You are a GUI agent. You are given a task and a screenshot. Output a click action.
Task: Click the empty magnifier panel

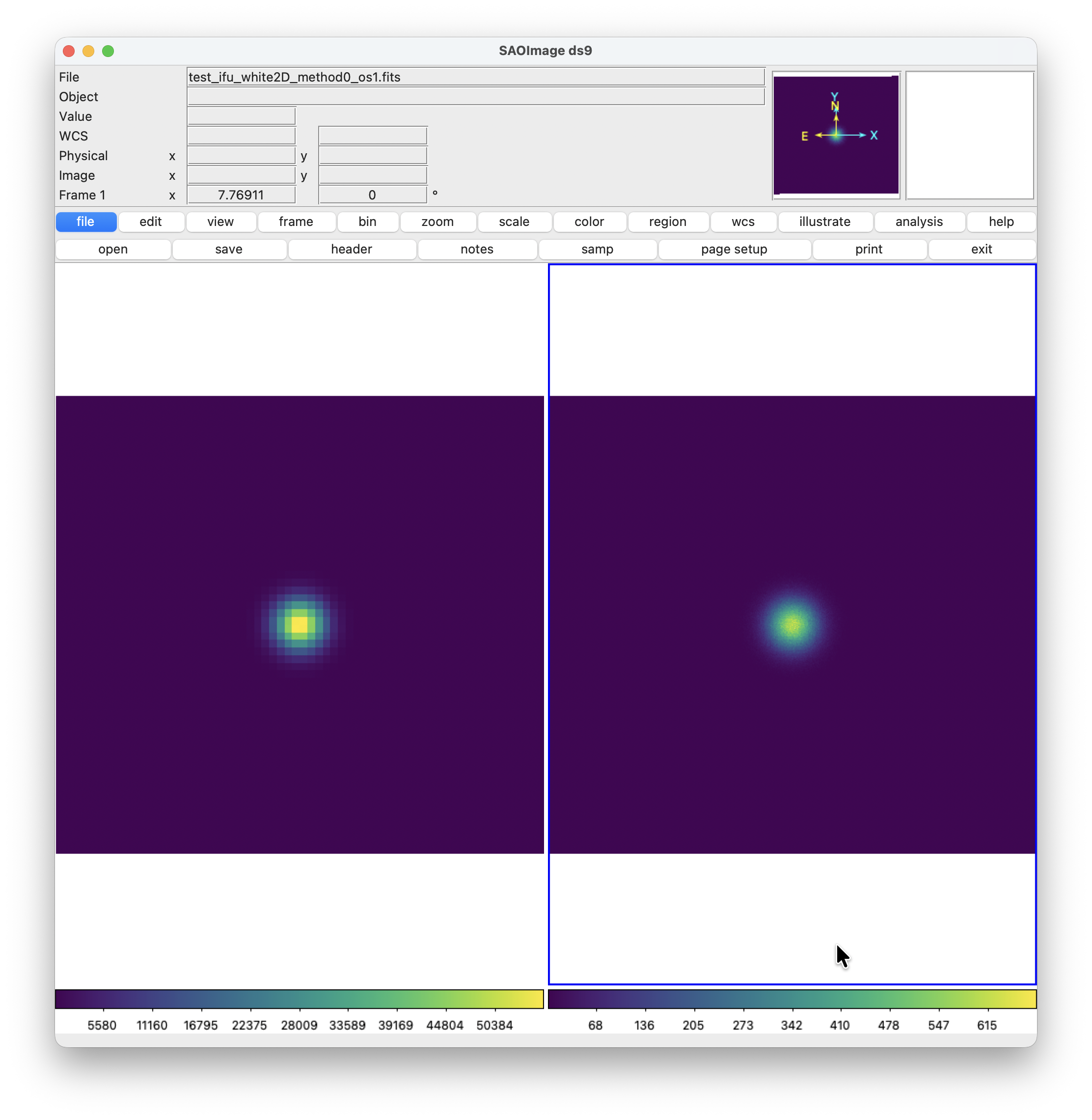(x=969, y=136)
